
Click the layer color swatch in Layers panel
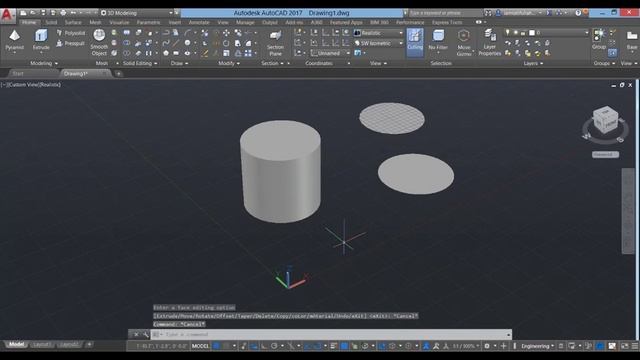click(531, 32)
